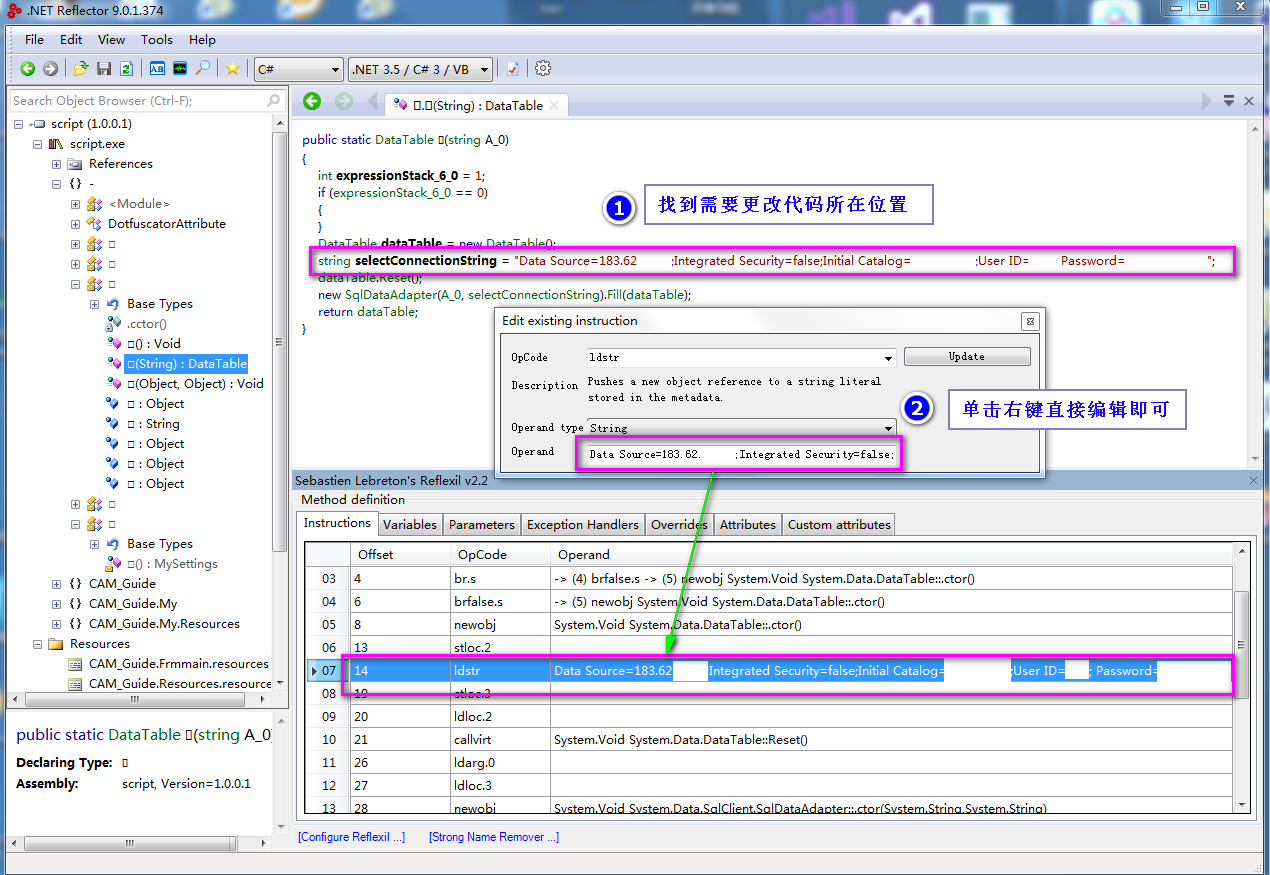Open Options with the gear icon
Viewport: 1270px width, 875px height.
pyautogui.click(x=543, y=69)
